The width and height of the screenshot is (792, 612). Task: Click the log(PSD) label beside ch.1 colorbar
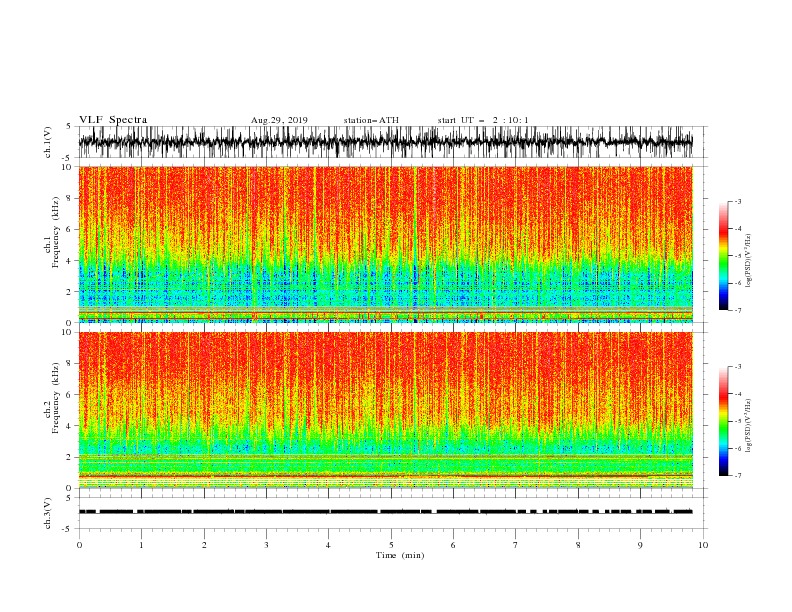[749, 261]
